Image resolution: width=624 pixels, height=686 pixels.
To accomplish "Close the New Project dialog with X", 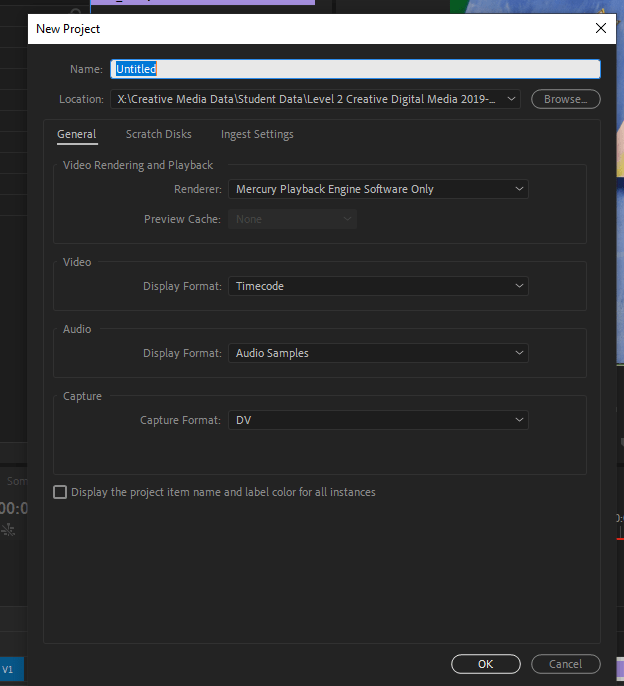I will [x=600, y=29].
